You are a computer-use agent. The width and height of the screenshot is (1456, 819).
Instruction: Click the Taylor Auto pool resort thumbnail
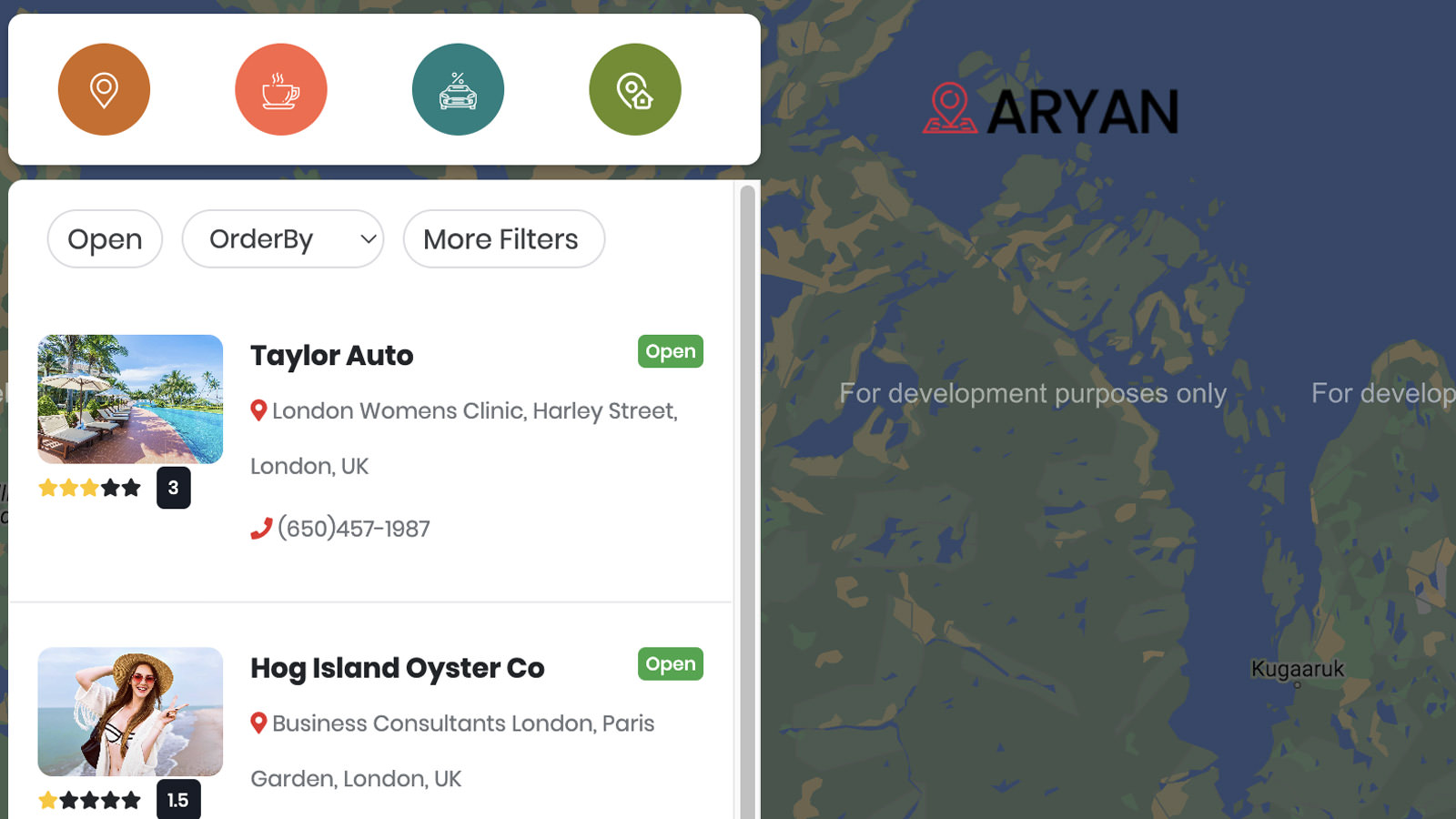point(130,399)
